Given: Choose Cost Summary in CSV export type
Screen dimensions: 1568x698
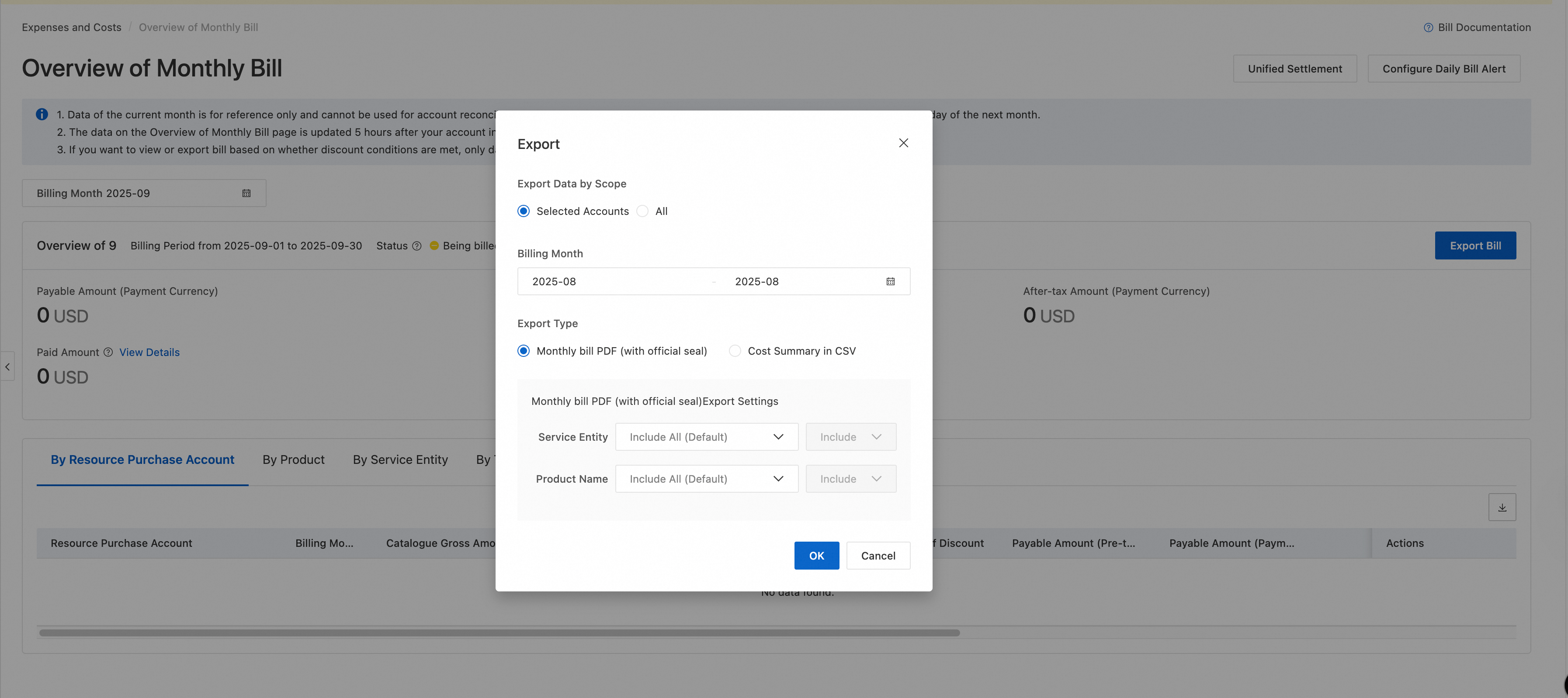Looking at the screenshot, I should [x=735, y=351].
